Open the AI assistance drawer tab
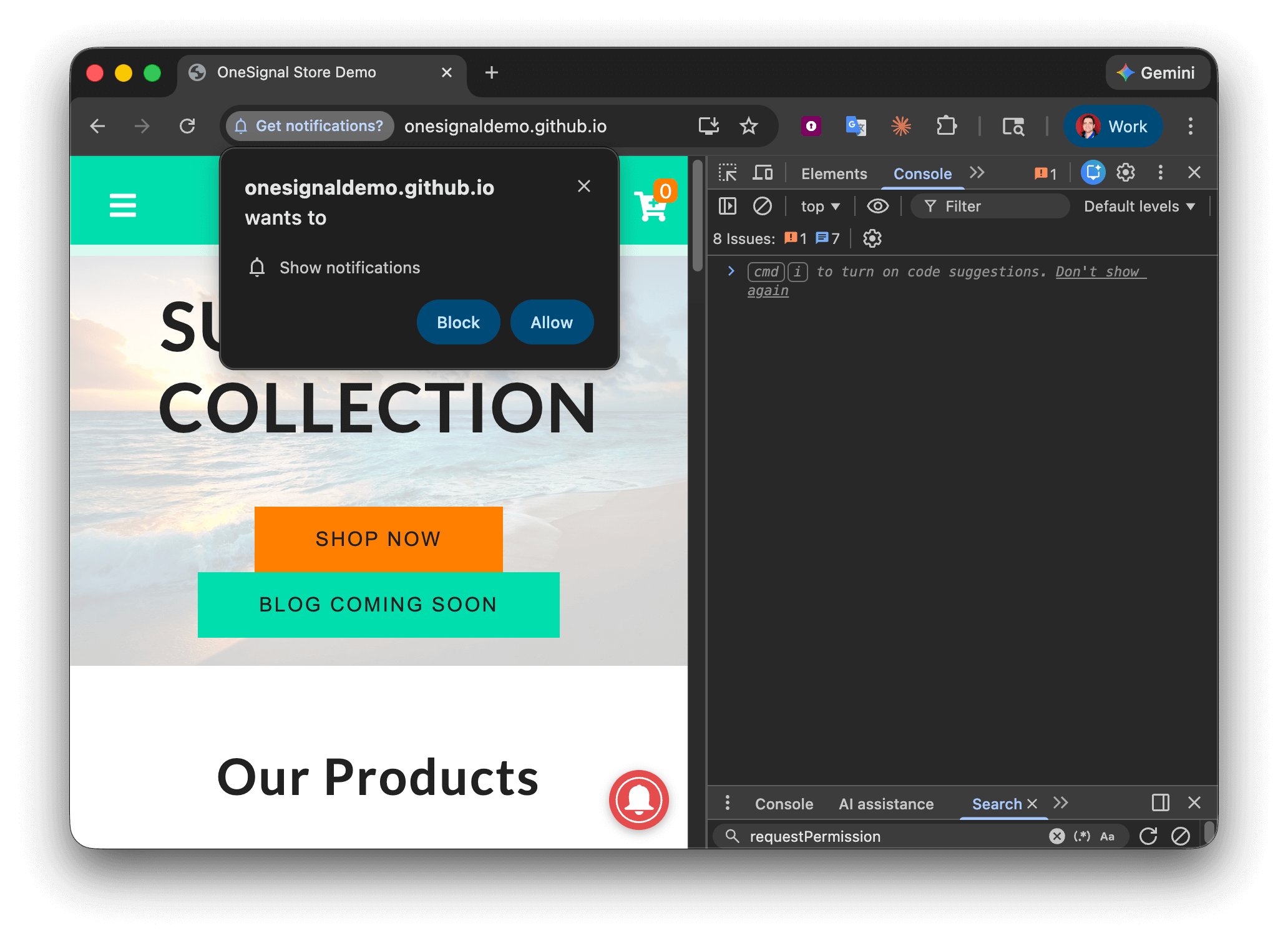Screen dimensions: 1288x941 click(x=885, y=804)
